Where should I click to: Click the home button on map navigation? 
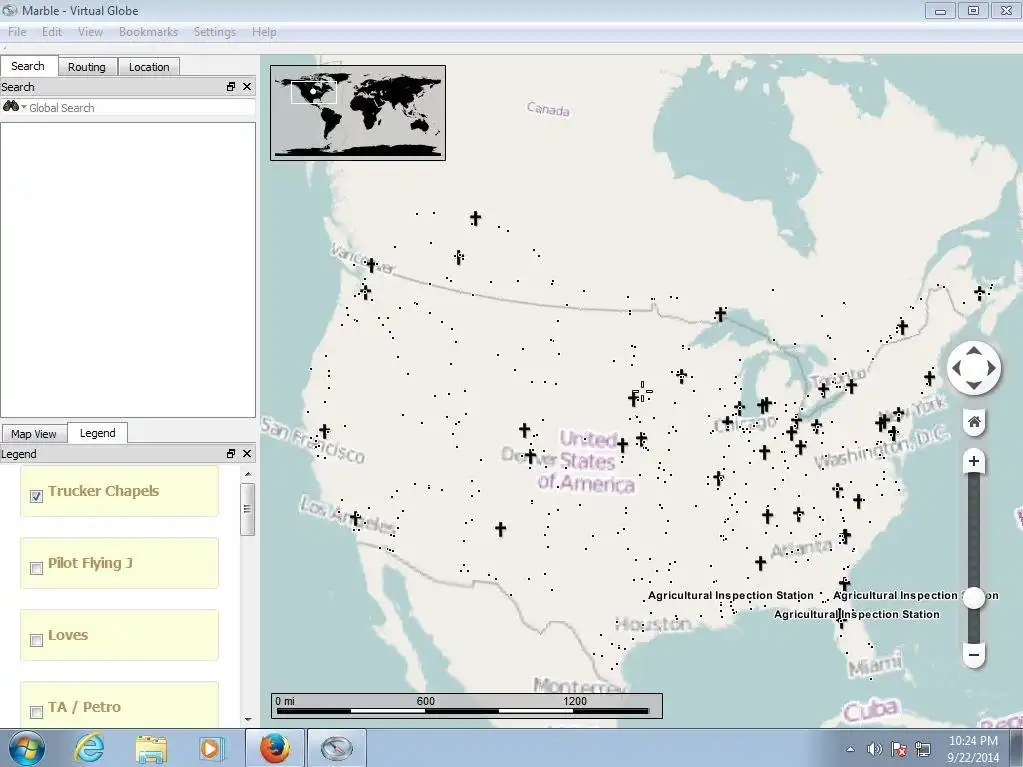[974, 422]
